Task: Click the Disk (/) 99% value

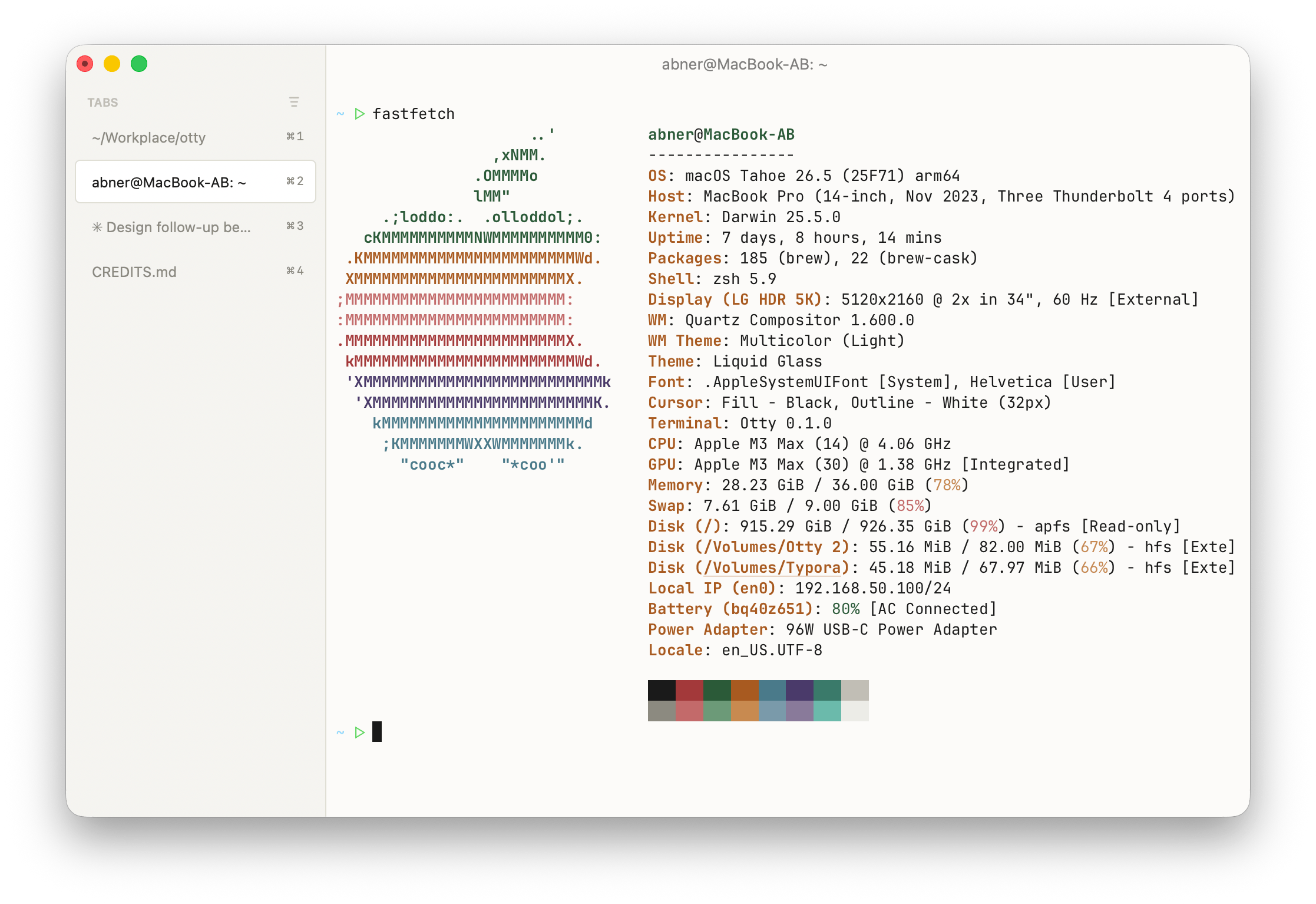Action: click(x=984, y=526)
